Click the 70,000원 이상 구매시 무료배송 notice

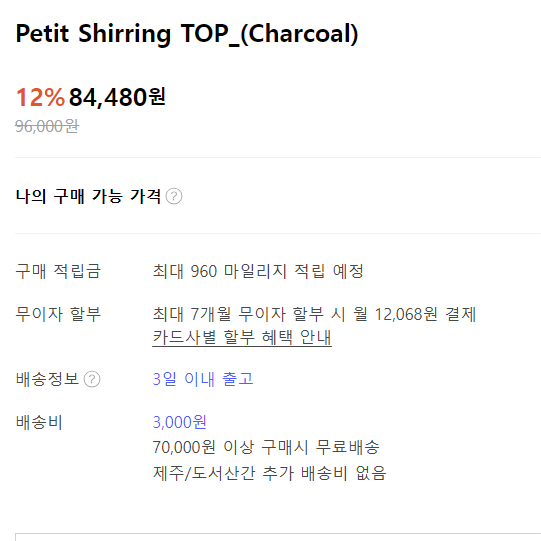[266, 447]
